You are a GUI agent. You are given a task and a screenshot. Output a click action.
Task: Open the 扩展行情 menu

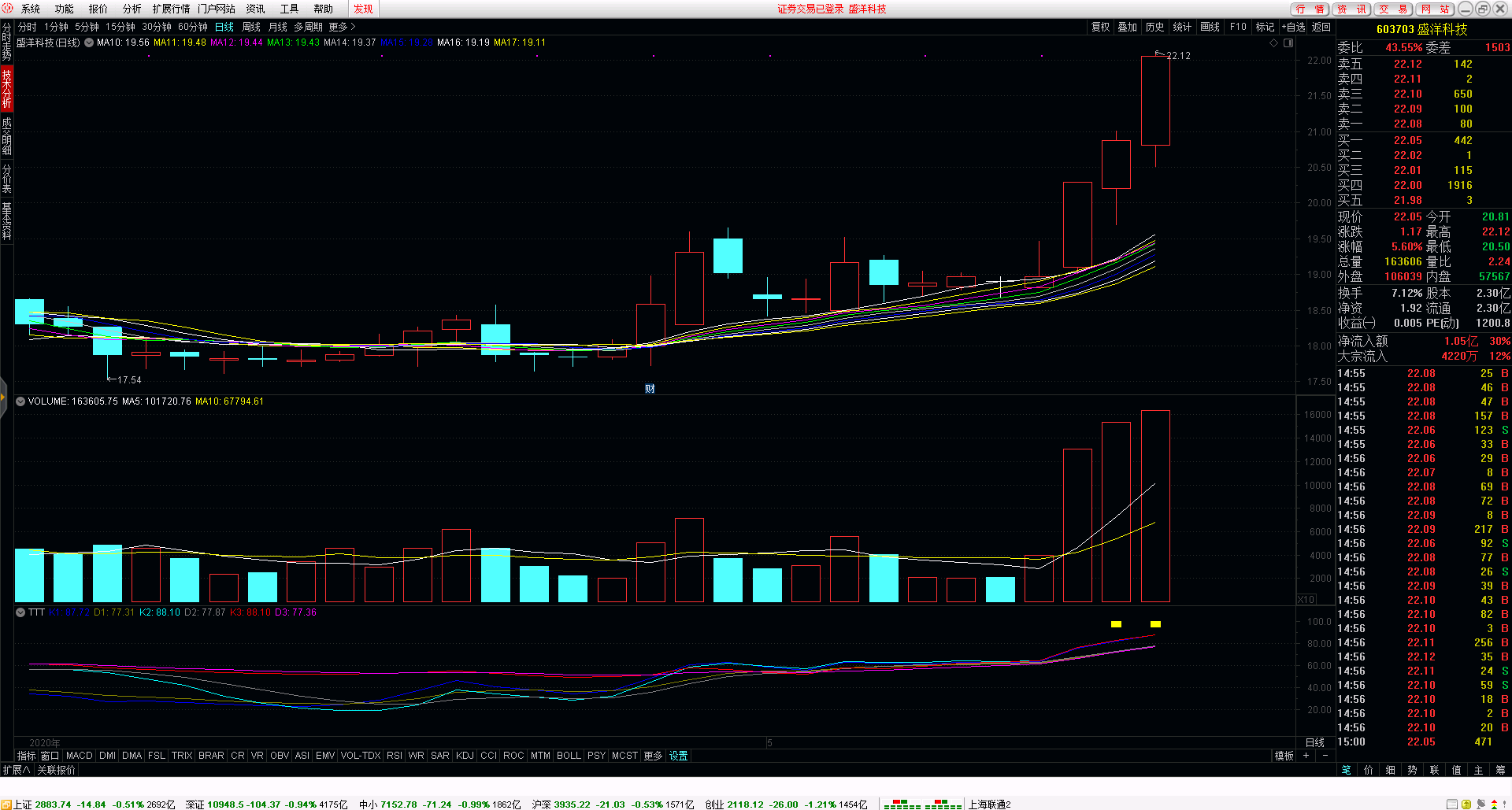pyautogui.click(x=172, y=9)
